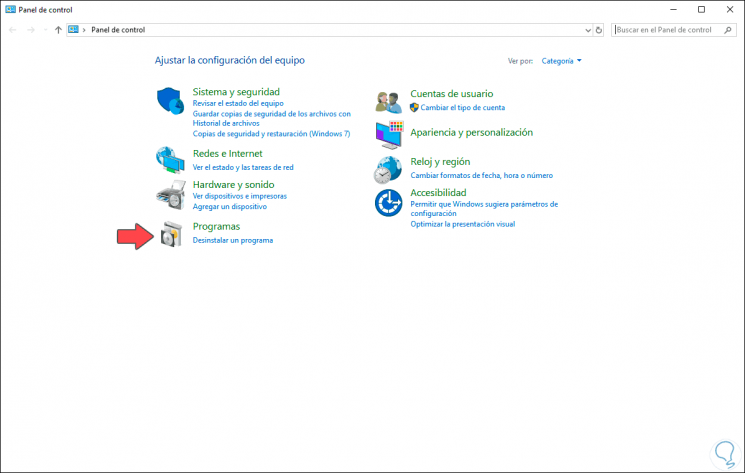Open the Reloj y región category
745x473 pixels.
click(440, 161)
